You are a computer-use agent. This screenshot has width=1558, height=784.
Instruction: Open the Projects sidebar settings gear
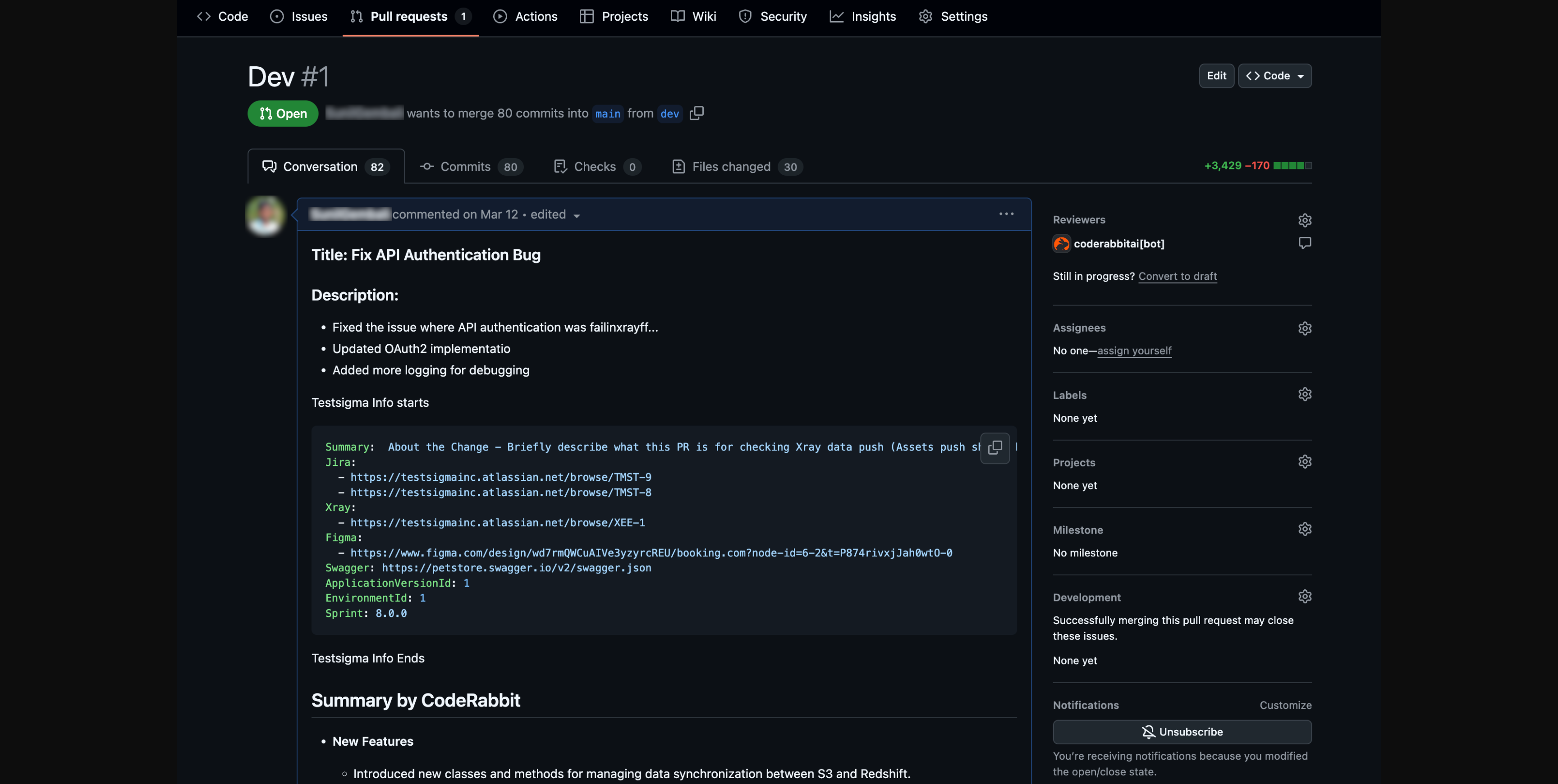coord(1305,461)
